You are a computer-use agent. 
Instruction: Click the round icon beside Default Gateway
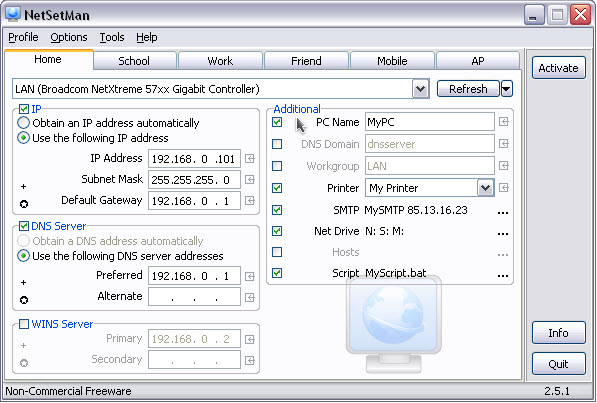coord(24,204)
